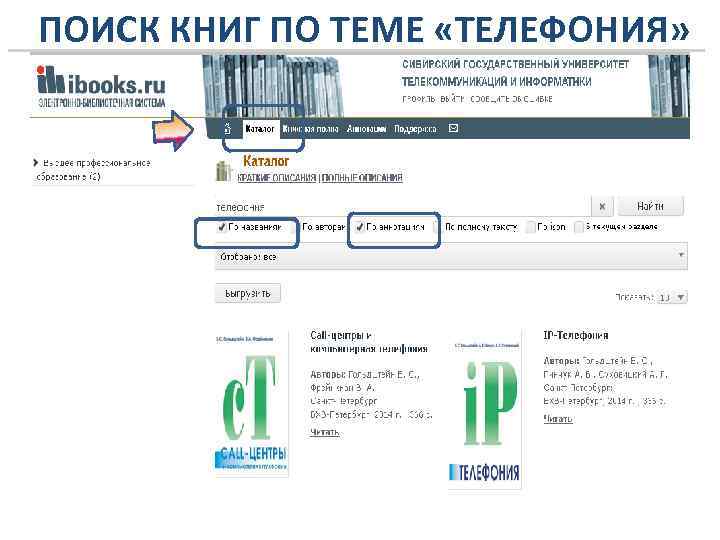The height and width of the screenshot is (540, 720).
Task: Click the Выгрузить button
Action: tap(248, 293)
